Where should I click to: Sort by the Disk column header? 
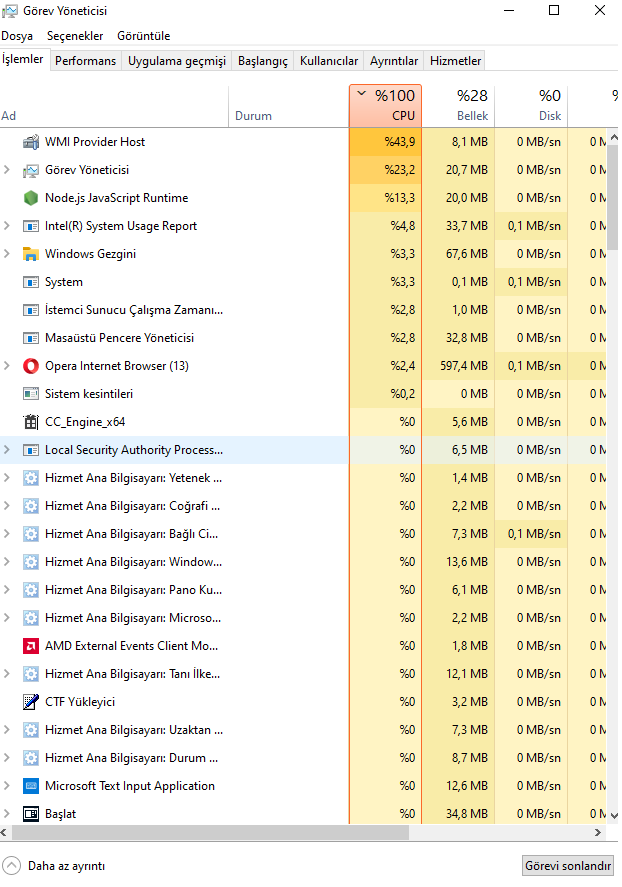[x=532, y=106]
